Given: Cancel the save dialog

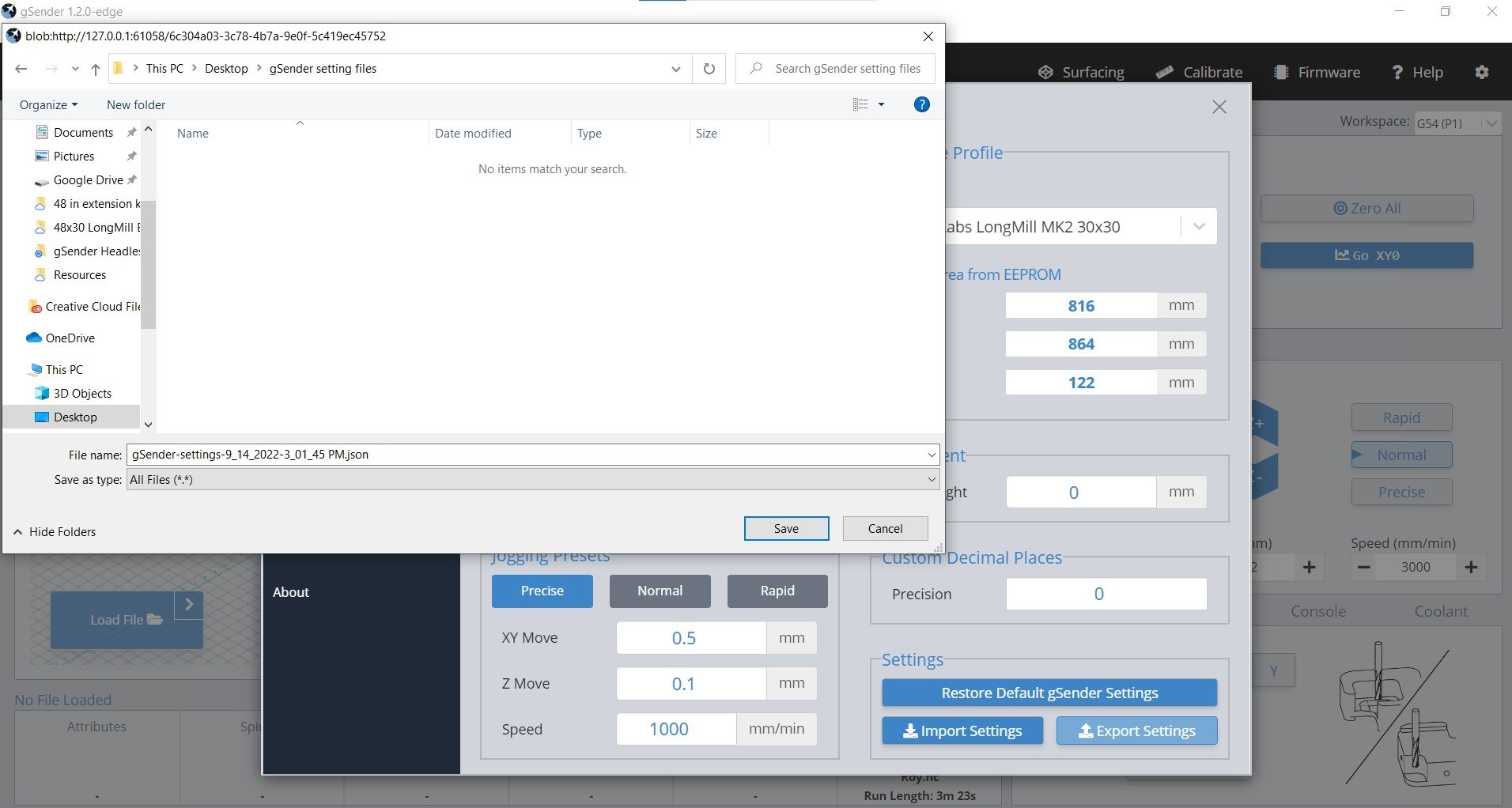Looking at the screenshot, I should [885, 528].
